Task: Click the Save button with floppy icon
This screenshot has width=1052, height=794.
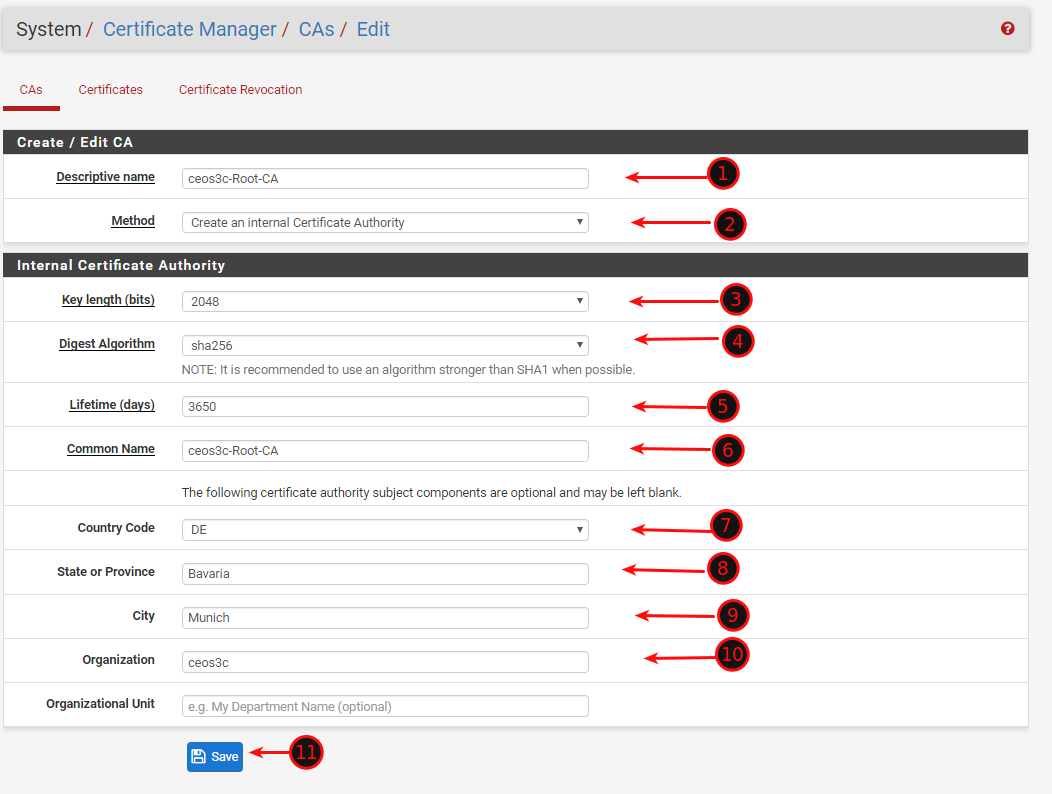Action: pyautogui.click(x=215, y=757)
